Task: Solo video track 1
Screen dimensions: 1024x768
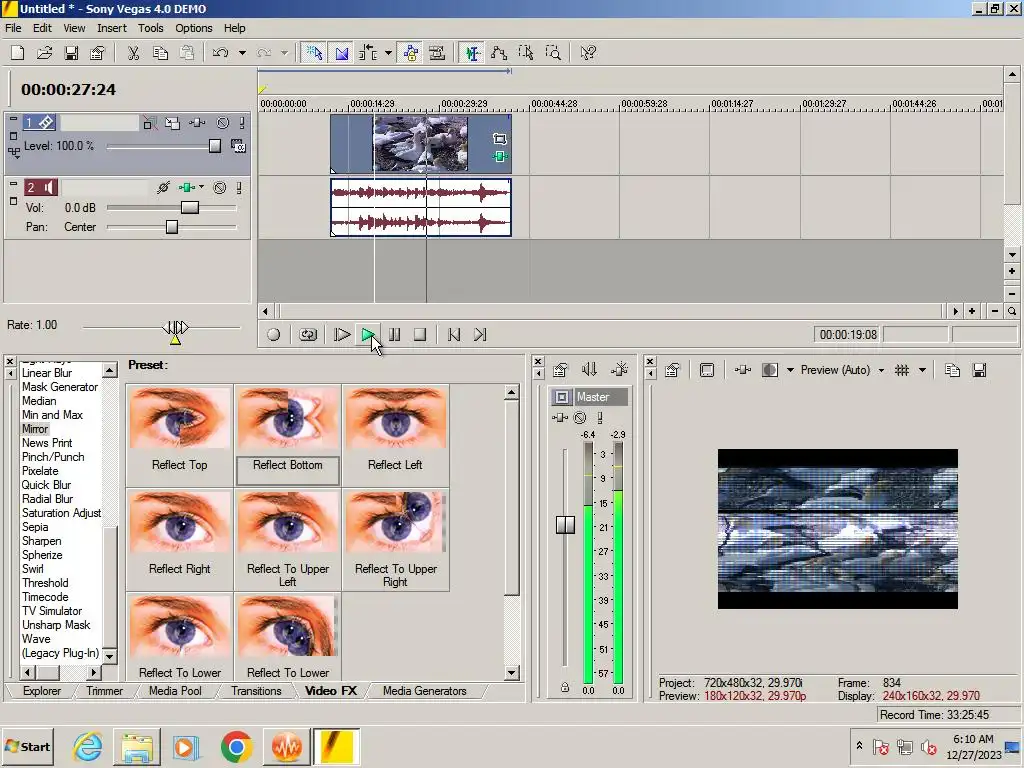Action: pos(242,123)
